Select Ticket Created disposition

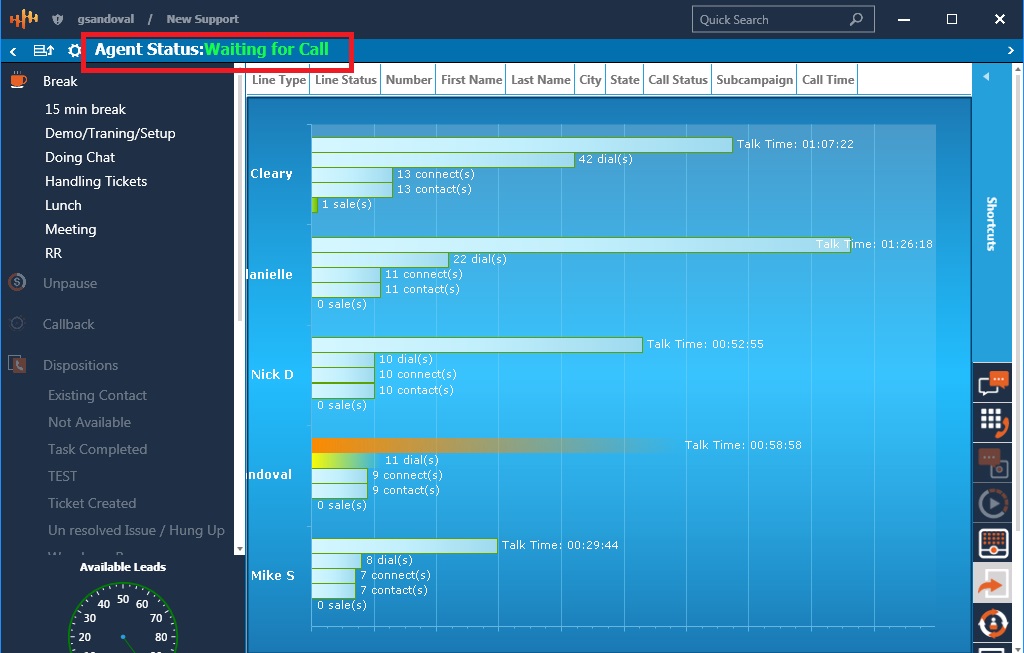coord(91,503)
